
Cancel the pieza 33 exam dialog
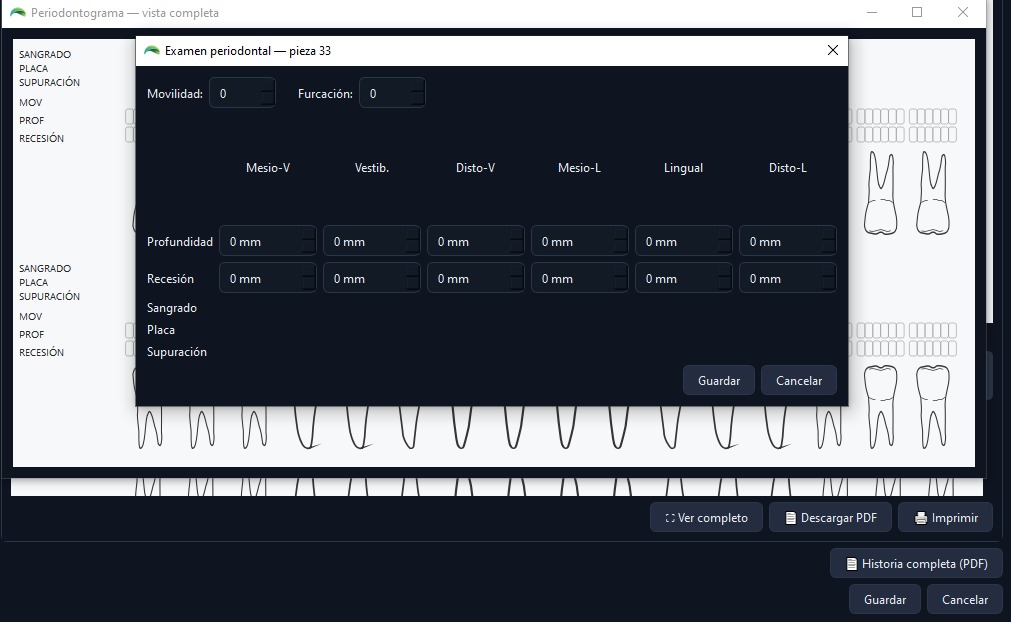coord(799,380)
